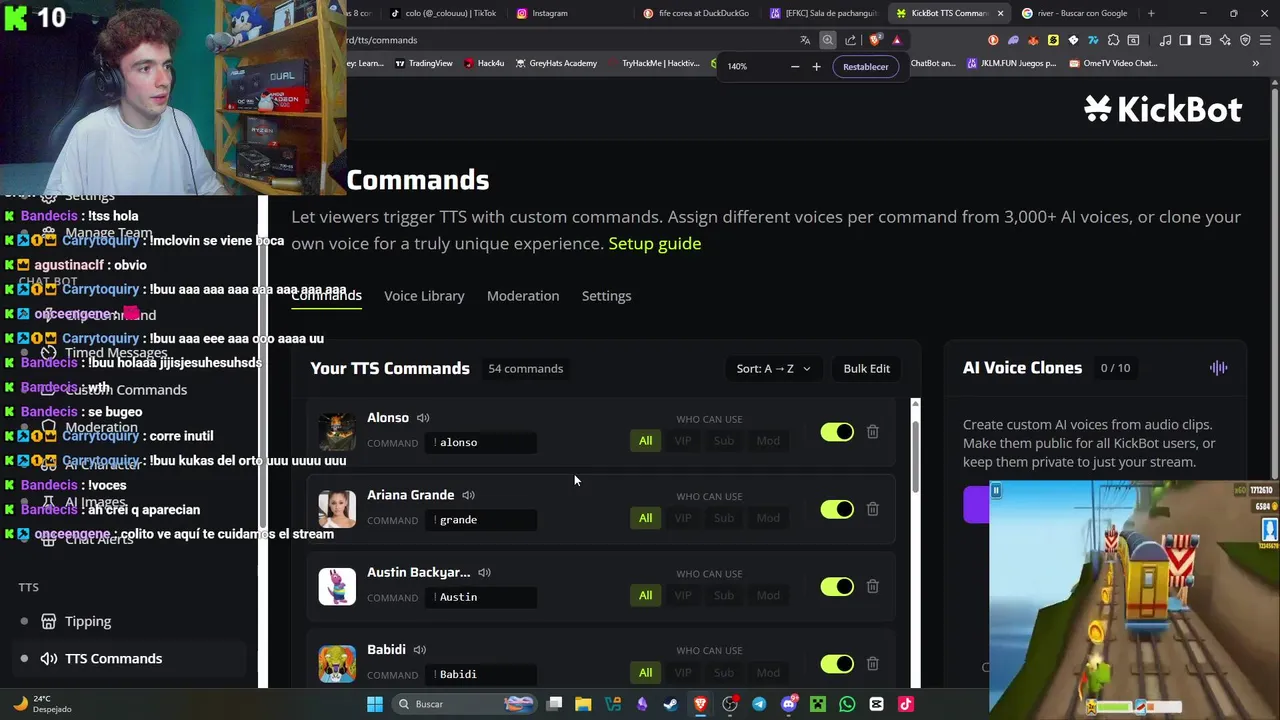
Task: Open the music note media control icon
Action: tap(1166, 40)
